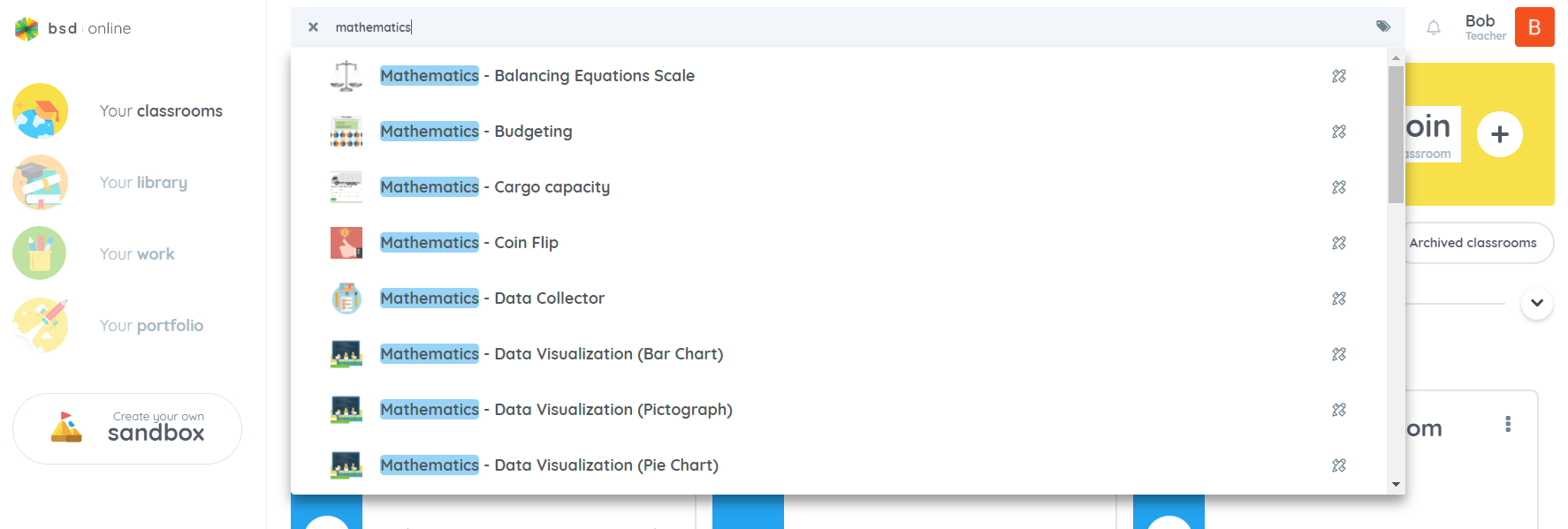The height and width of the screenshot is (529, 1568).
Task: Open the notifications bell
Action: point(1434,28)
